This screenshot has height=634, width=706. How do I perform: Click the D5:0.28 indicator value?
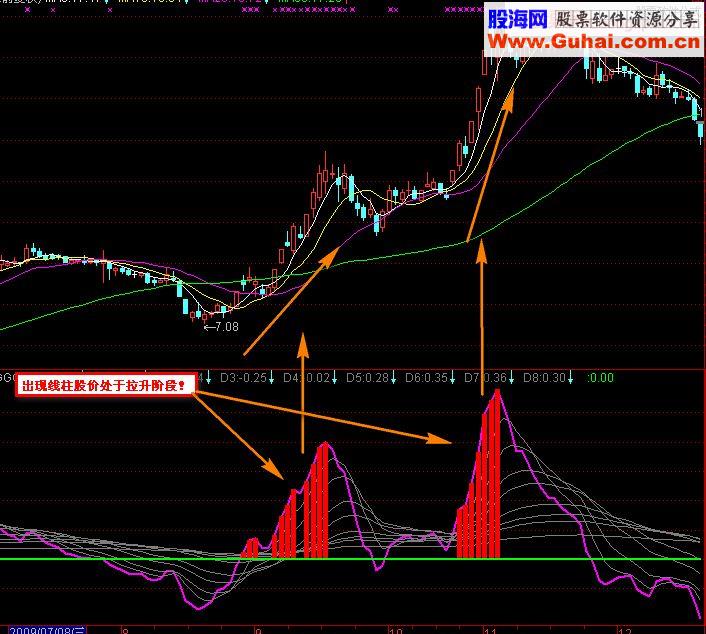(367, 377)
